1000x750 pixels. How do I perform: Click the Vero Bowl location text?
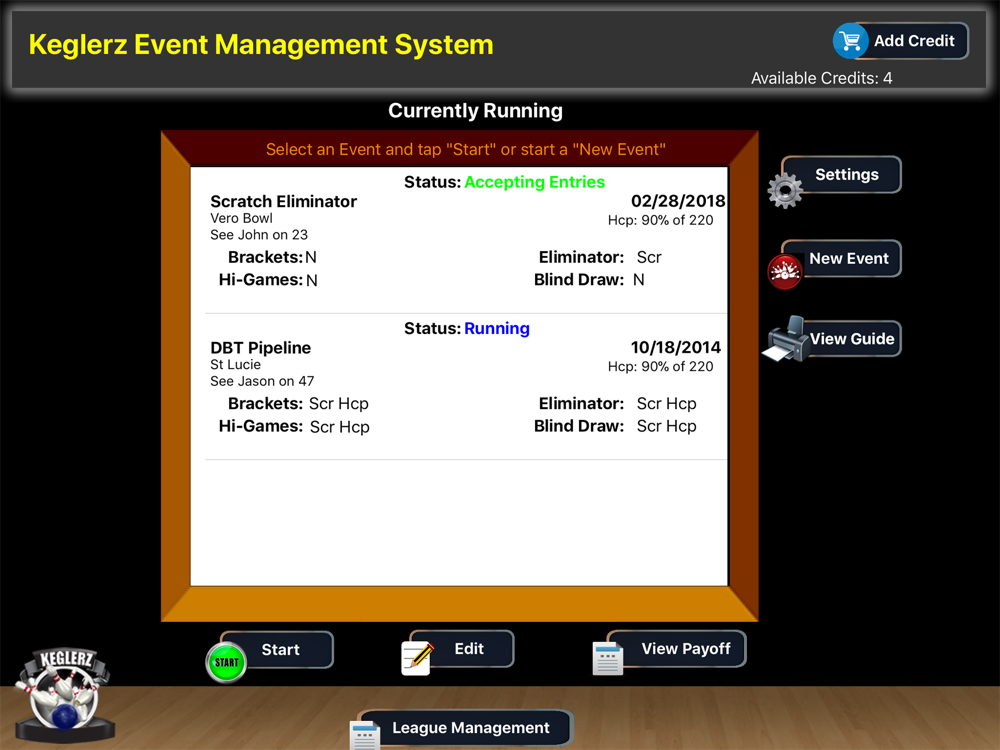[241, 218]
